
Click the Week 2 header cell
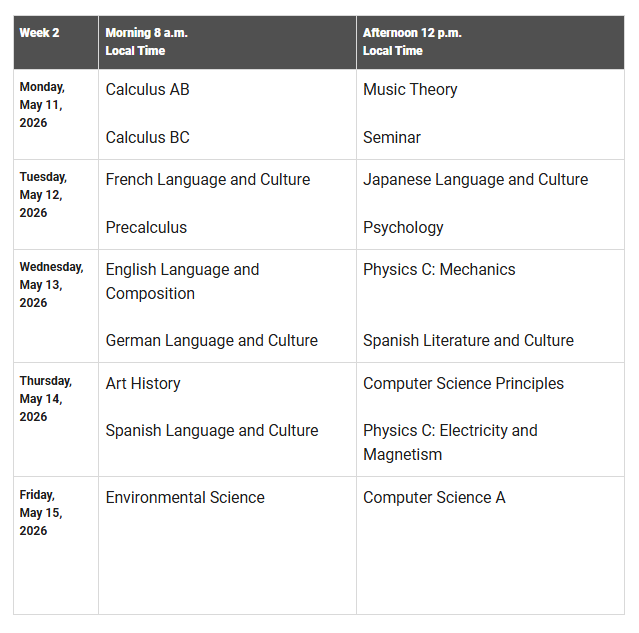(x=39, y=33)
